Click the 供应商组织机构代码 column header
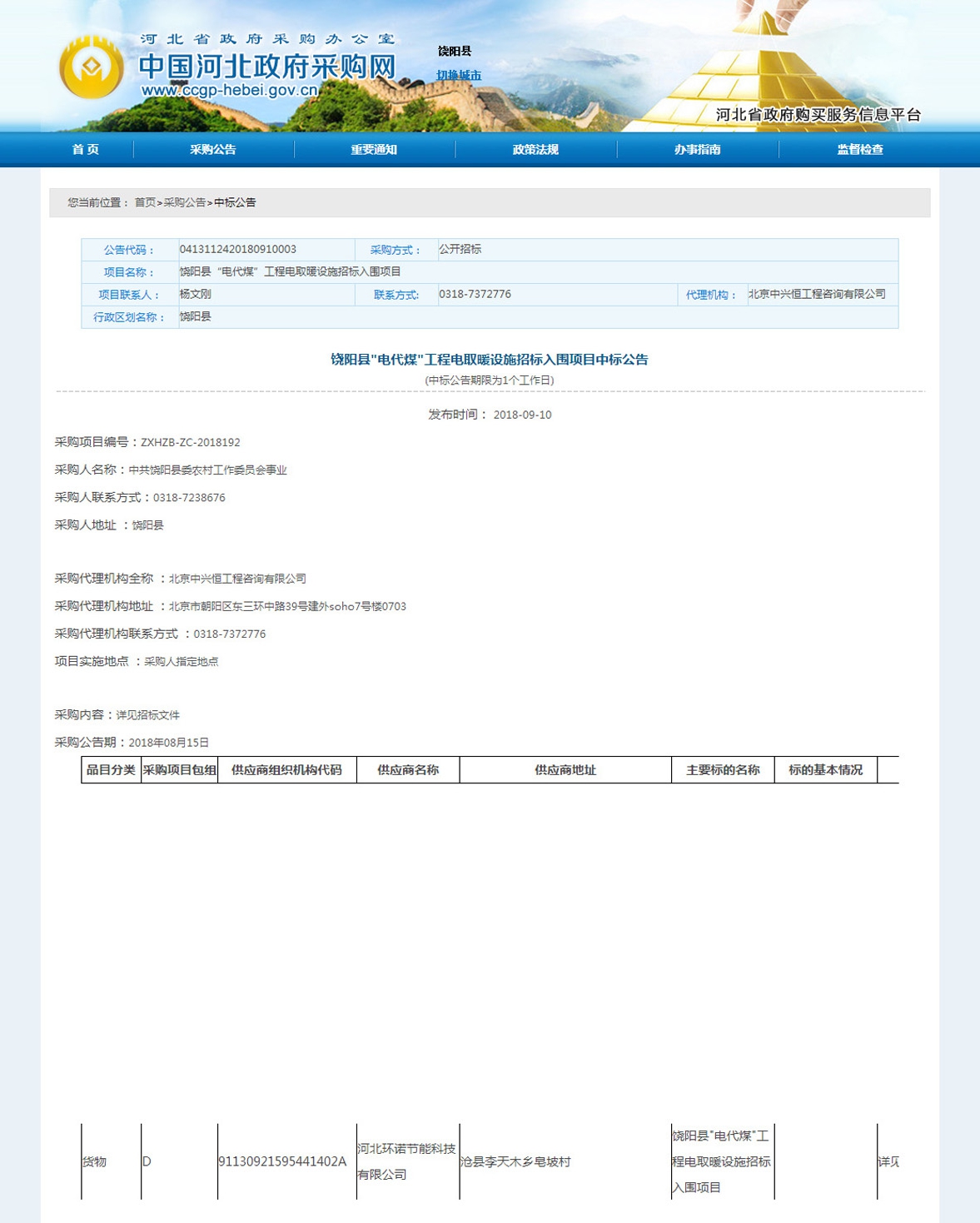The image size is (980, 1223). point(286,770)
